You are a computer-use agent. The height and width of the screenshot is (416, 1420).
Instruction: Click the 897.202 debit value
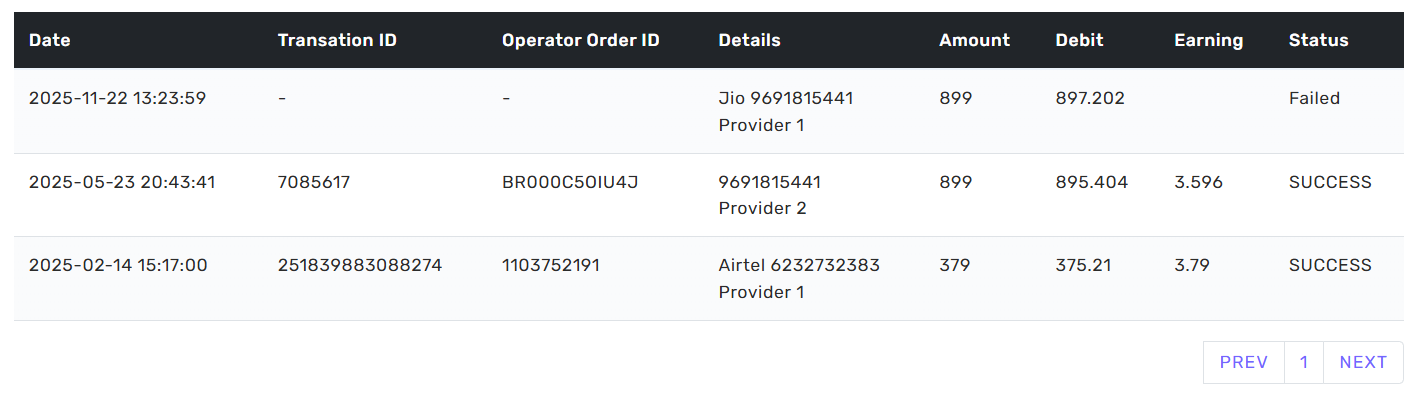(x=1089, y=98)
